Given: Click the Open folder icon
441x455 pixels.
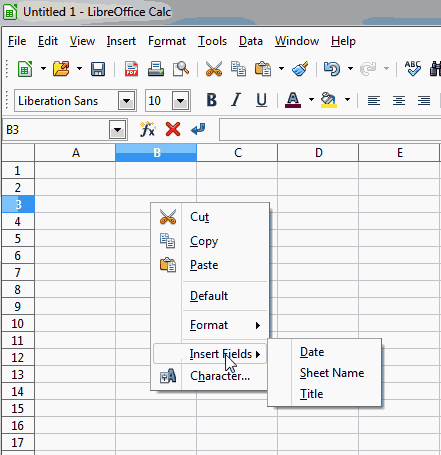Looking at the screenshot, I should tap(61, 69).
